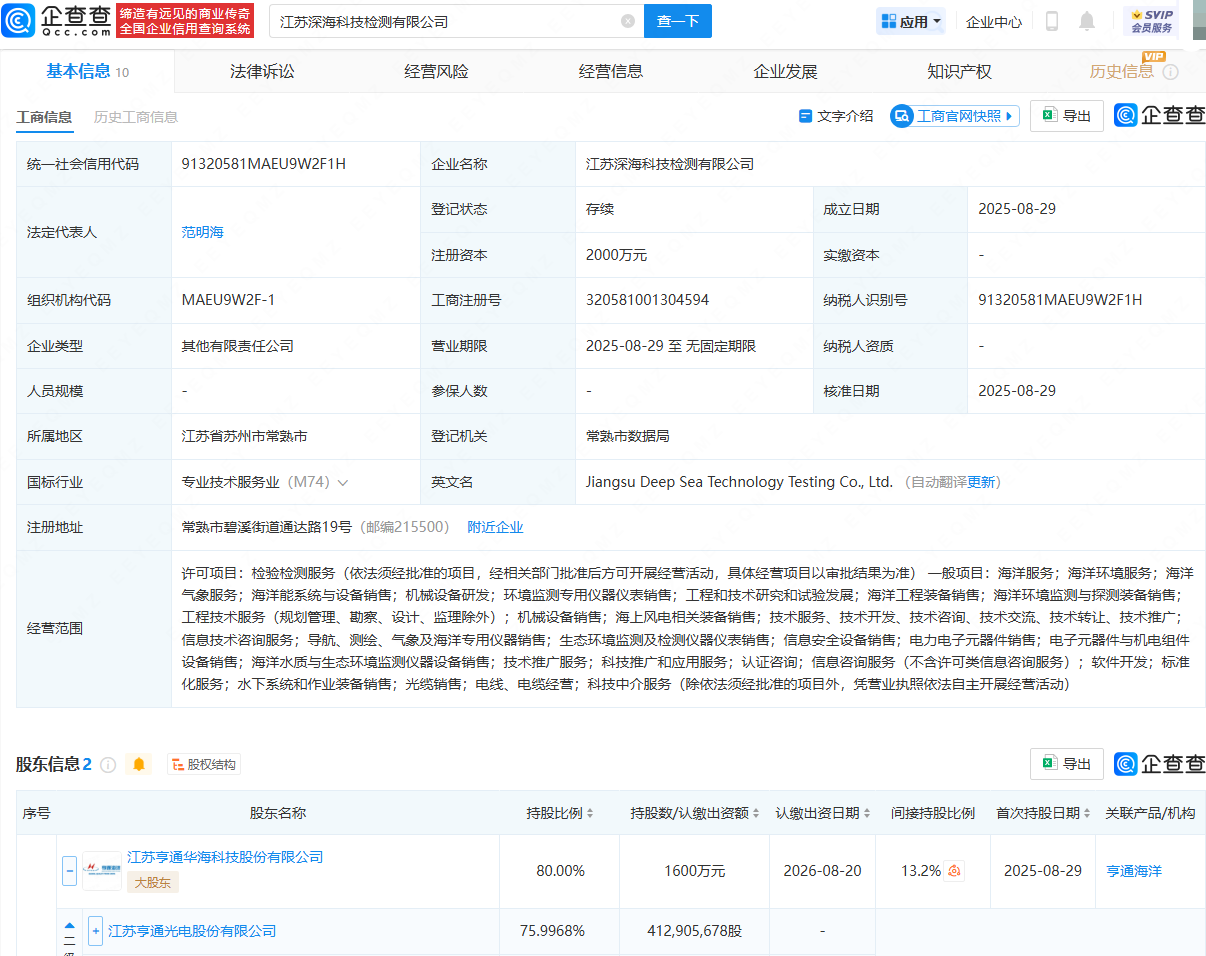Screen dimensions: 1206x956
Task: Click the info icon next to 股东信息
Action: pyautogui.click(x=108, y=765)
